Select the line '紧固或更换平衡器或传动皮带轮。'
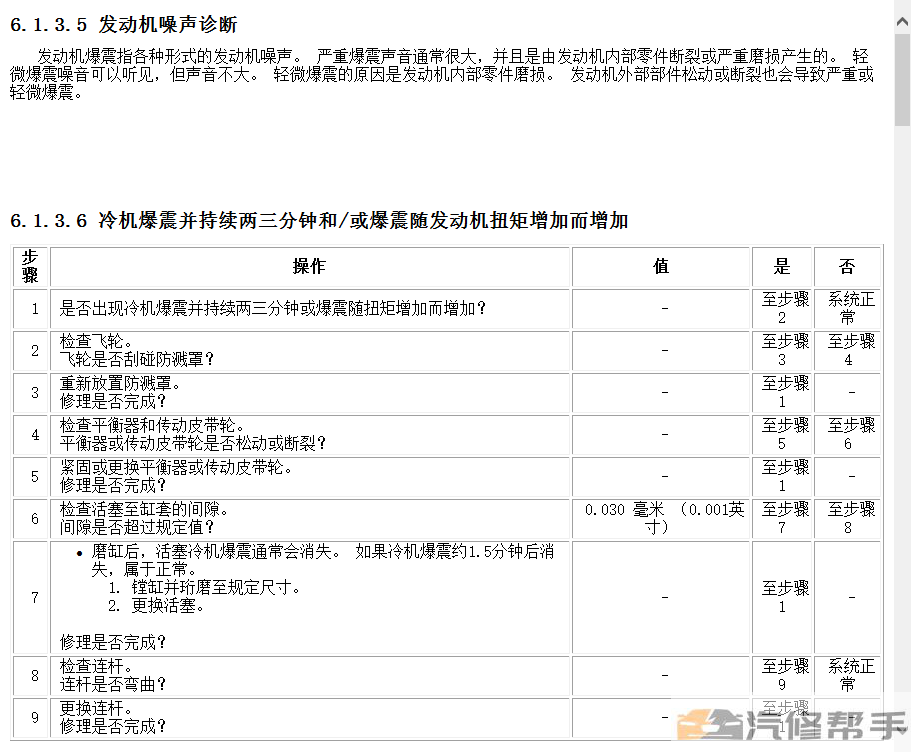This screenshot has height=752, width=911. [176, 467]
